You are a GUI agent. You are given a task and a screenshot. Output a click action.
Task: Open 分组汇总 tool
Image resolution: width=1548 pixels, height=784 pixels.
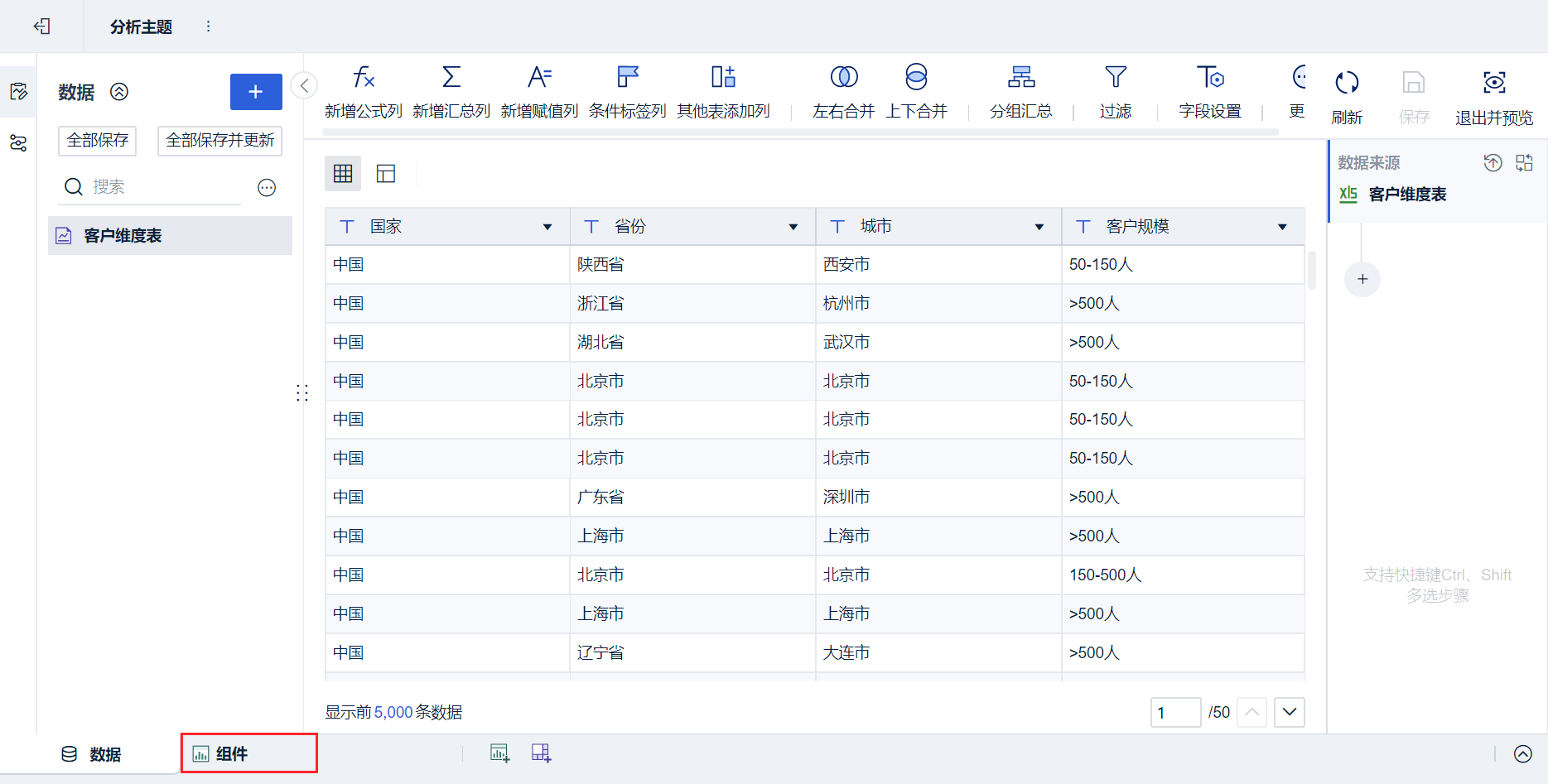(x=1021, y=92)
